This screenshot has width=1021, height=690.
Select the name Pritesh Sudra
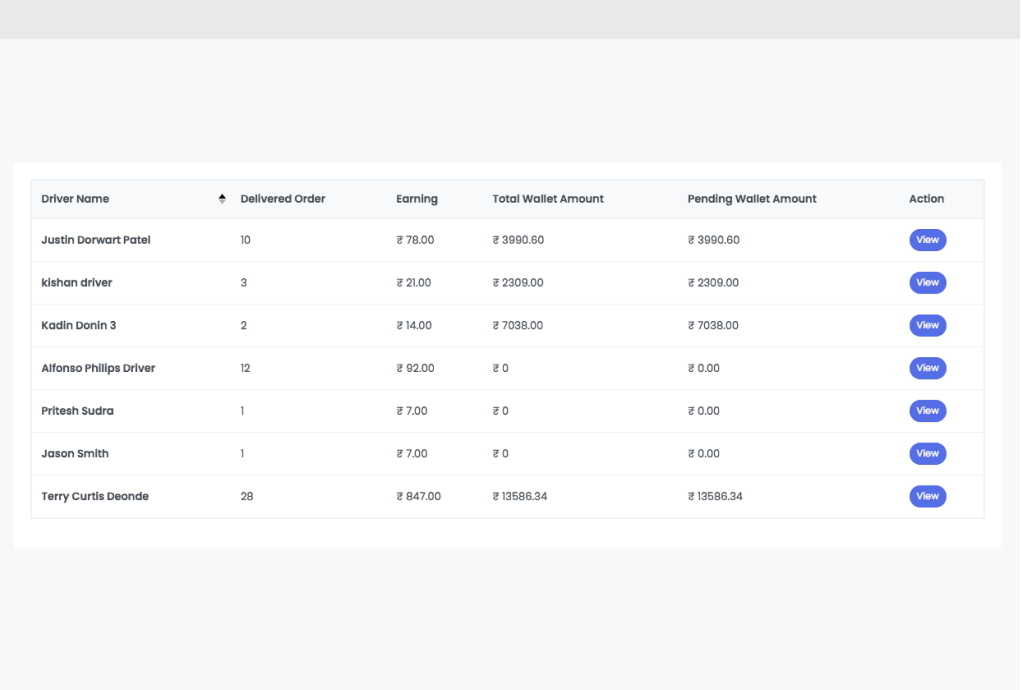click(x=77, y=411)
